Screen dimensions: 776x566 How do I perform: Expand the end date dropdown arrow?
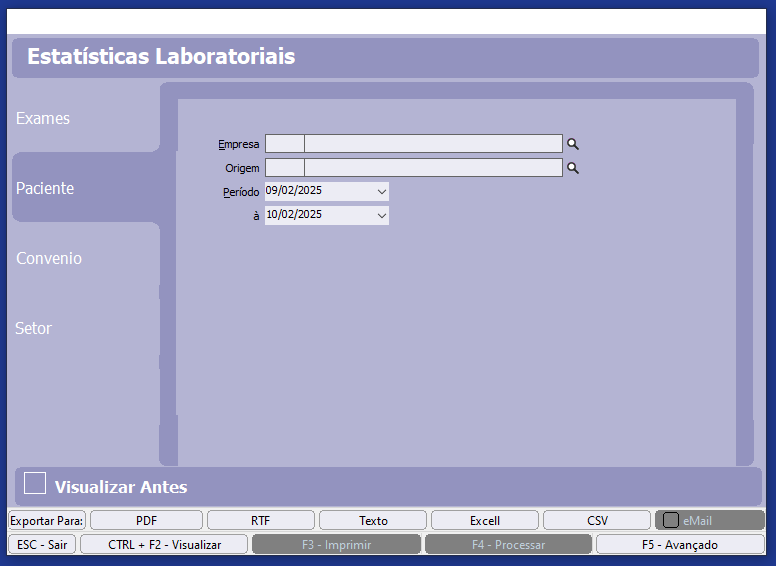pos(381,215)
